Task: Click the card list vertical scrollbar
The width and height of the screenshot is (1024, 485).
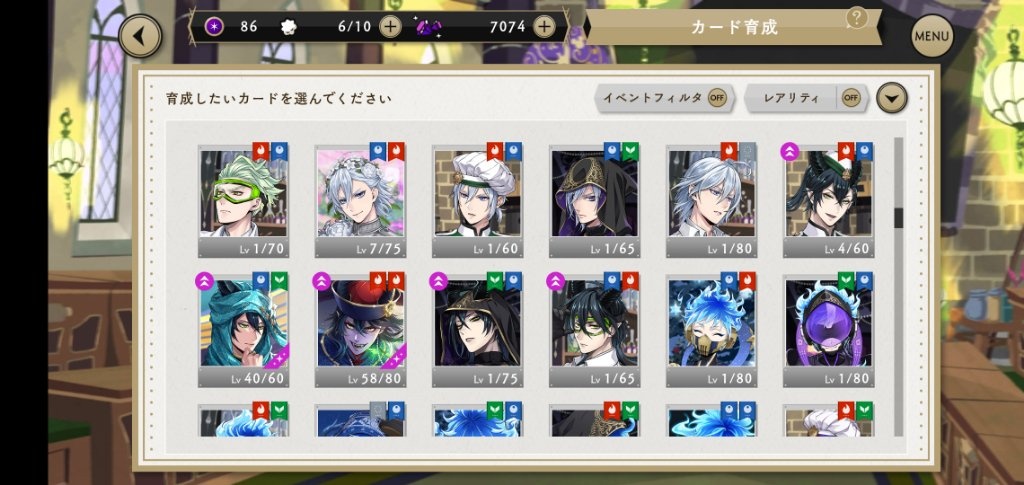Action: [x=899, y=287]
